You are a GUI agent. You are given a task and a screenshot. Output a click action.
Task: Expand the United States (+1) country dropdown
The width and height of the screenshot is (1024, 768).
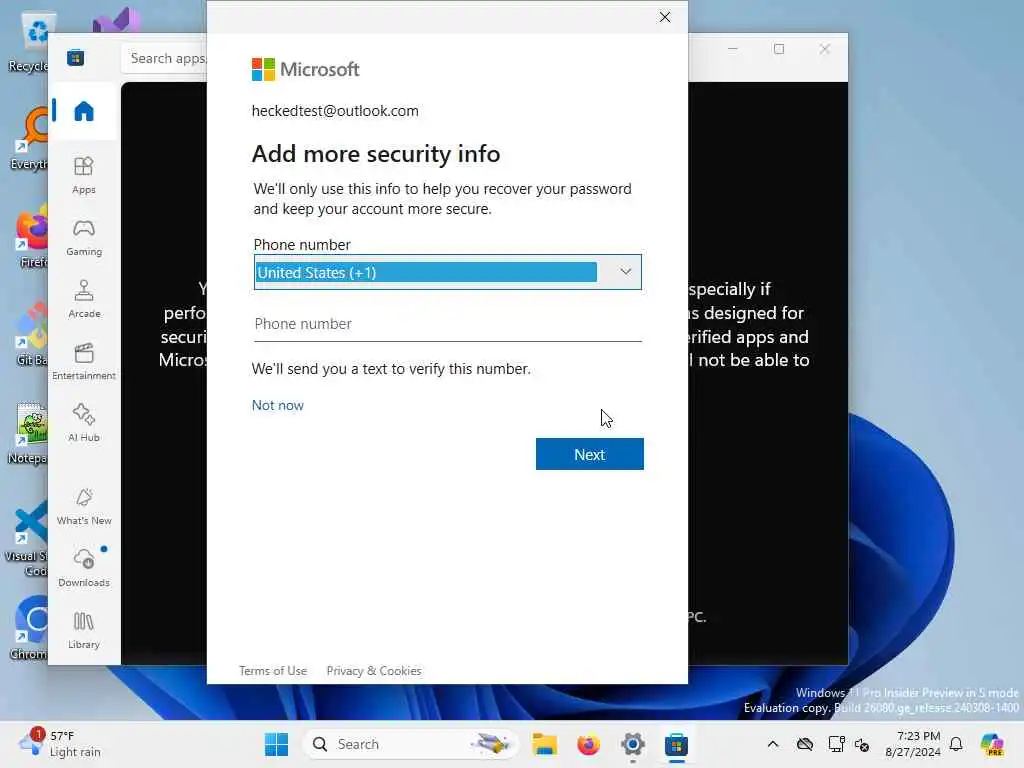click(x=447, y=272)
